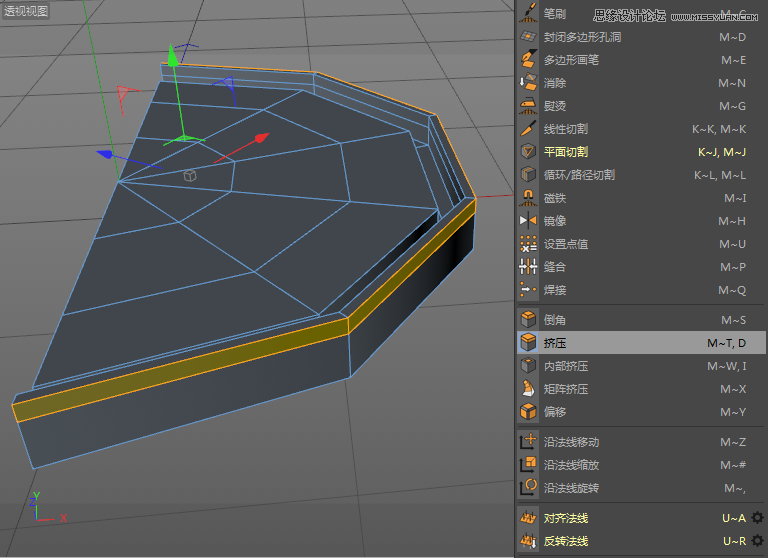The width and height of the screenshot is (768, 558).
Task: Click the 透视视图 viewport label
Action: pyautogui.click(x=26, y=10)
